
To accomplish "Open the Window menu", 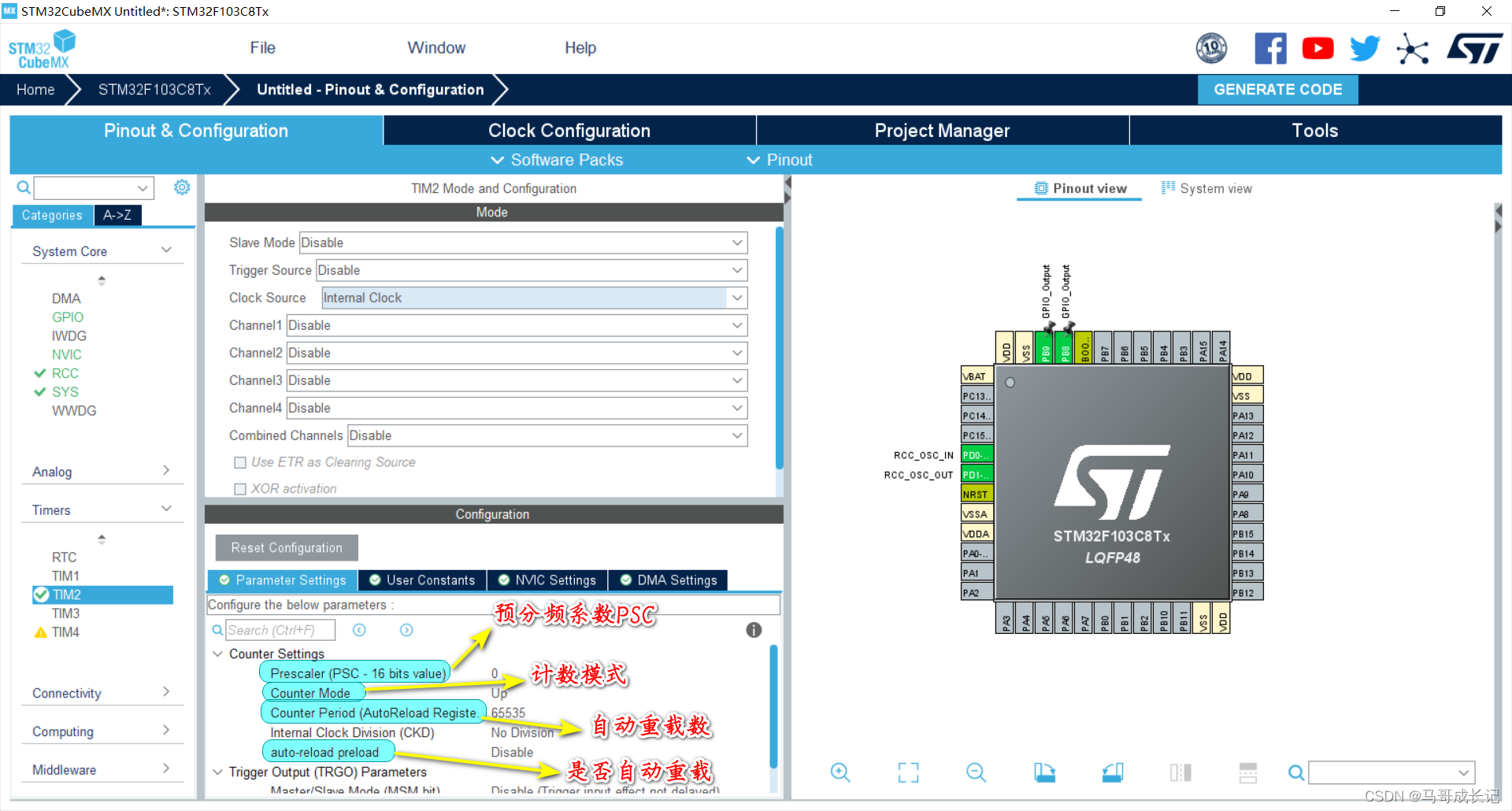I will click(x=436, y=48).
